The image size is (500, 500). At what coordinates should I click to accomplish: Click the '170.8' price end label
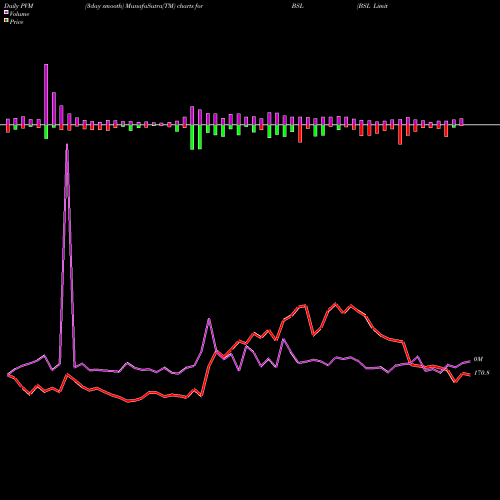(481, 373)
